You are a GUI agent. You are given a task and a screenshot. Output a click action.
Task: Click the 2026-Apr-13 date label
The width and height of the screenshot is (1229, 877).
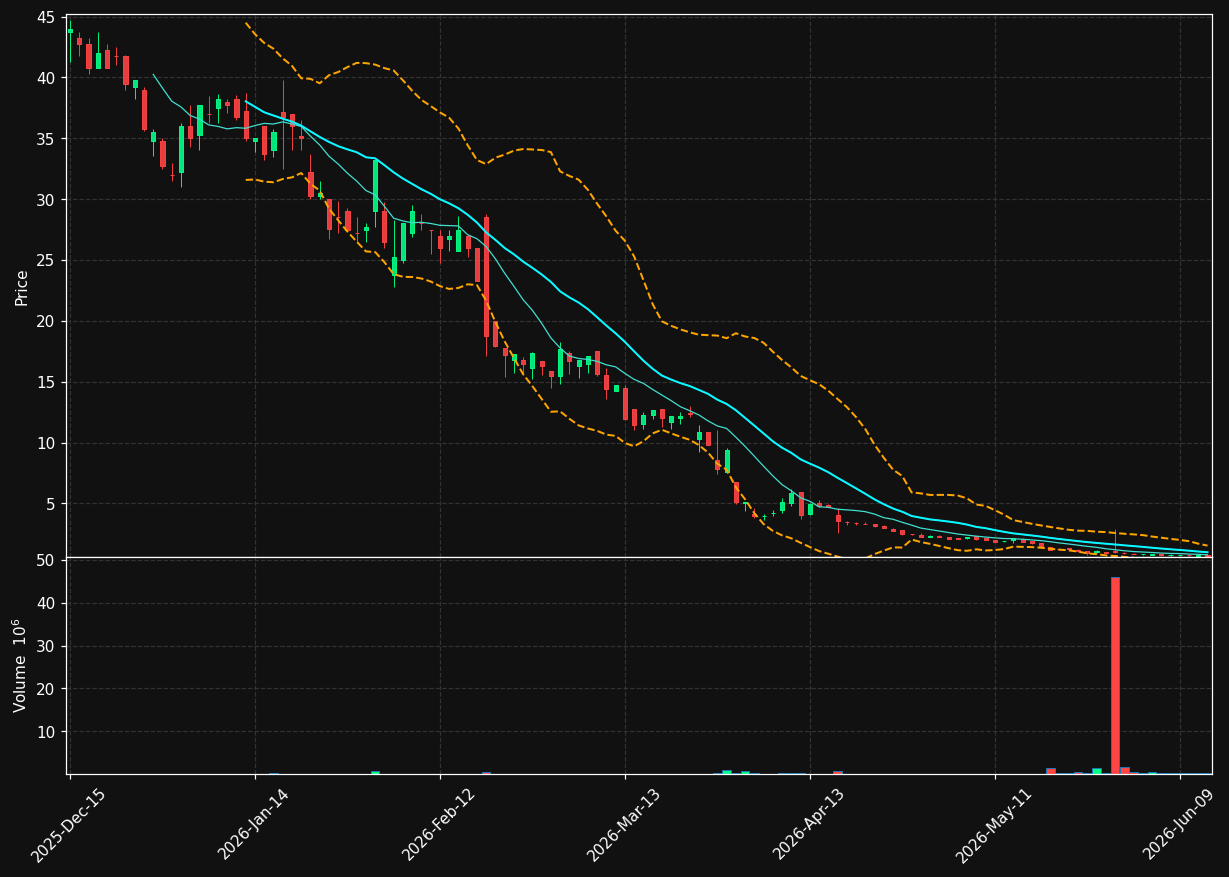point(809,824)
